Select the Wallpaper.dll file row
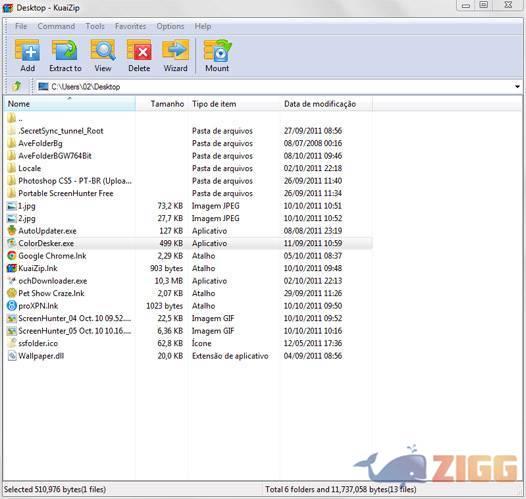 pyautogui.click(x=190, y=356)
